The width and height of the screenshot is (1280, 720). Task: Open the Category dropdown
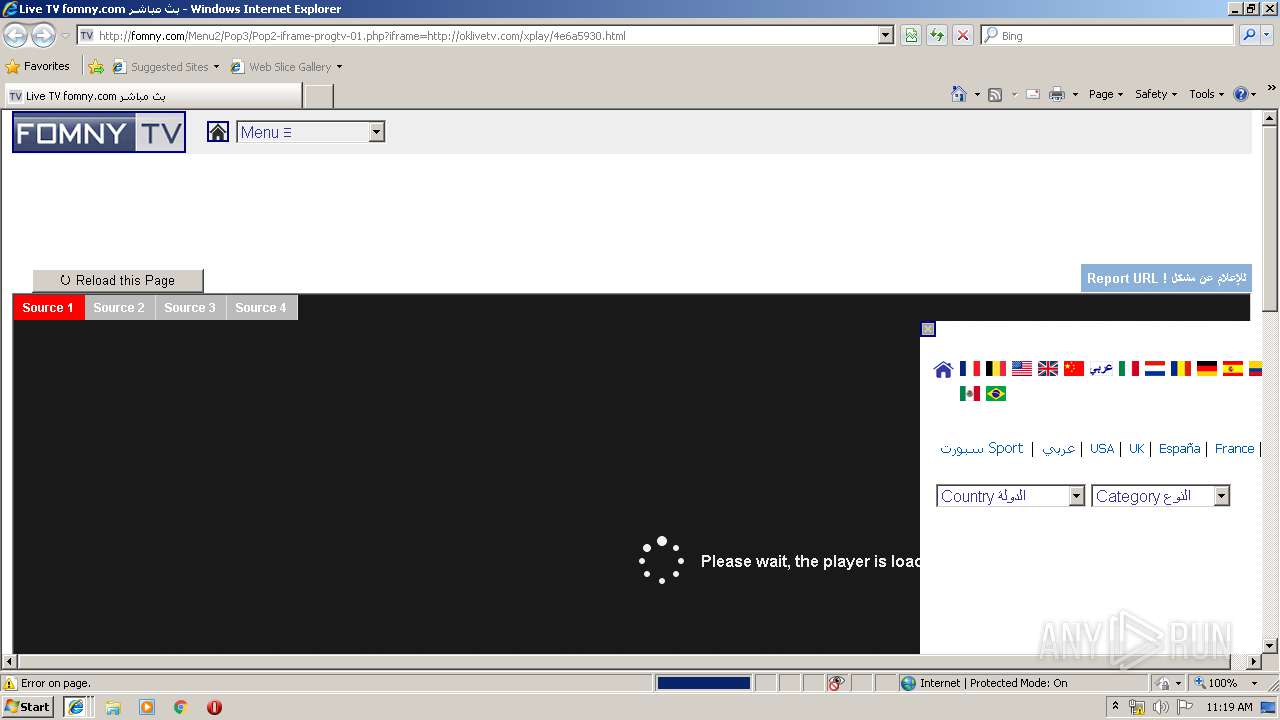click(1160, 496)
